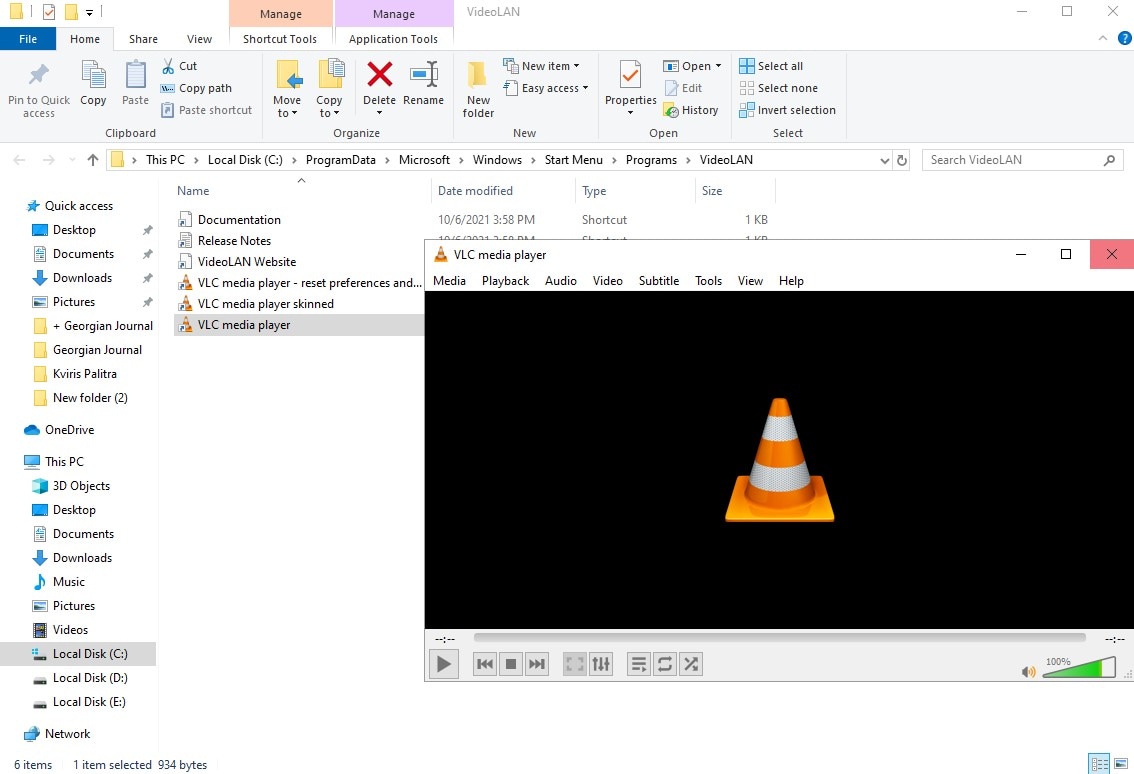Expand address bar history dropdown
This screenshot has width=1134, height=774.
[x=884, y=161]
